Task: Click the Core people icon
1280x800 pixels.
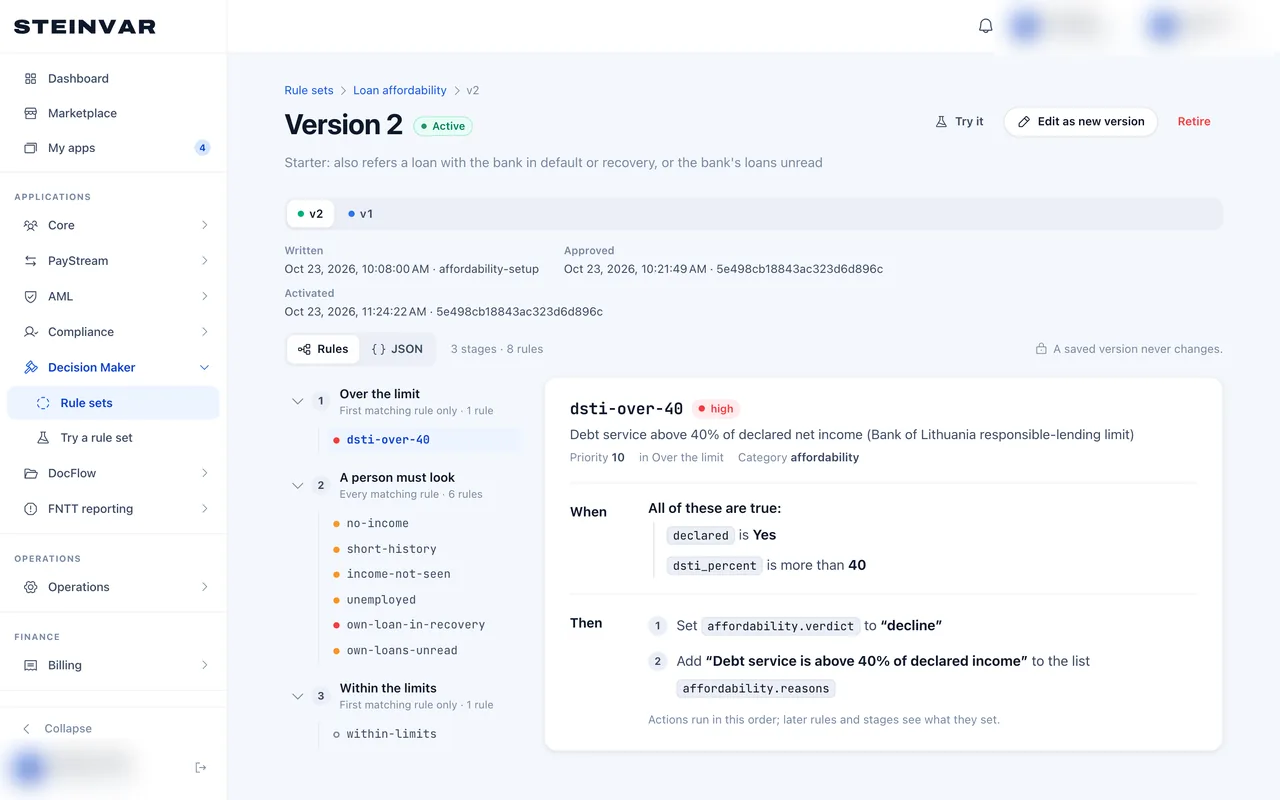Action: pos(30,225)
